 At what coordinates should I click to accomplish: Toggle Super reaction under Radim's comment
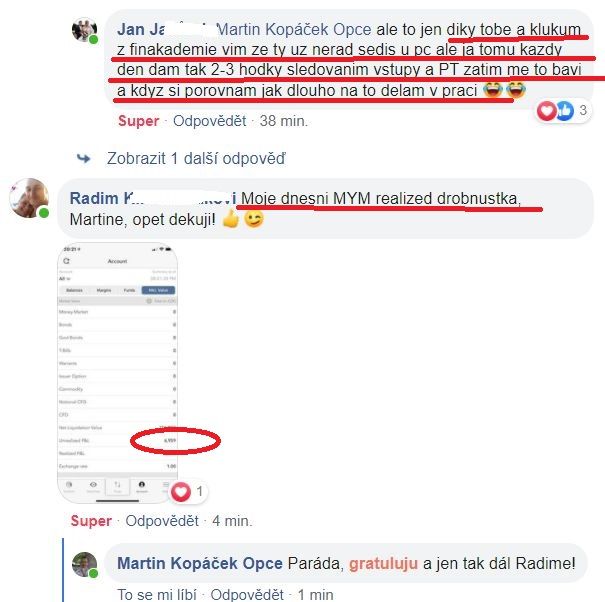pyautogui.click(x=91, y=521)
